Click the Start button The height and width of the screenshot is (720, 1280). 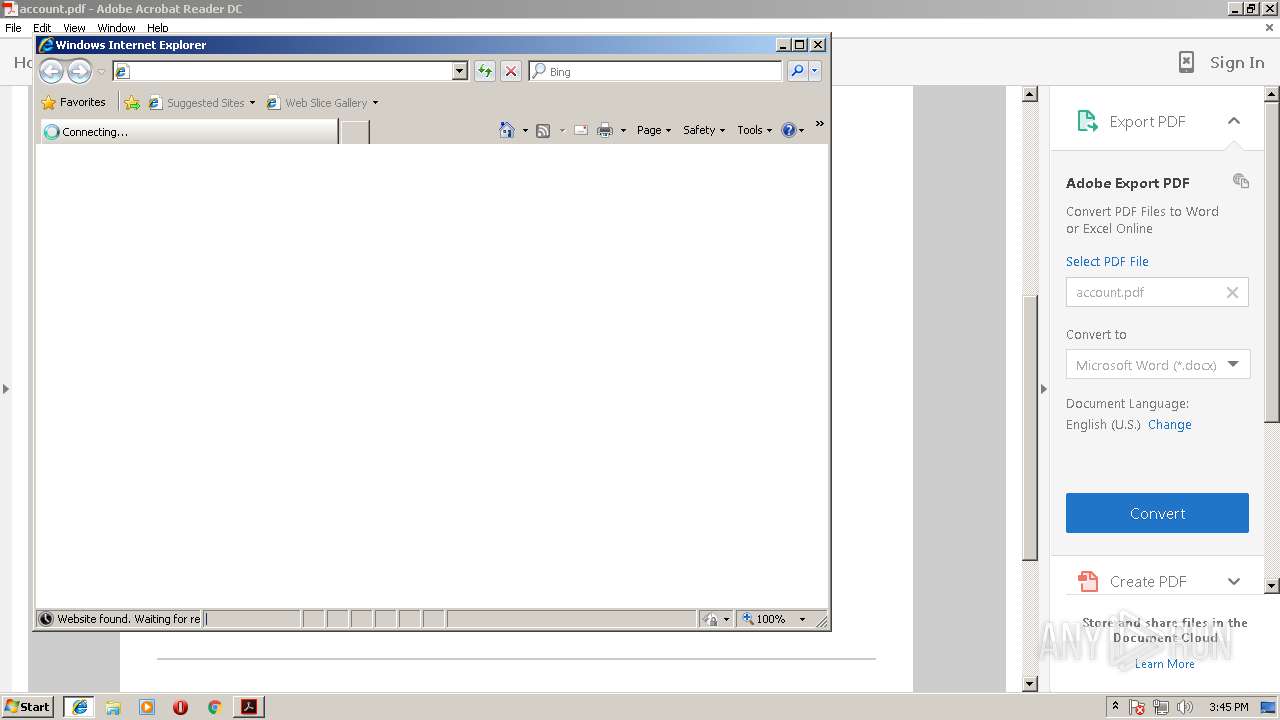(x=27, y=707)
